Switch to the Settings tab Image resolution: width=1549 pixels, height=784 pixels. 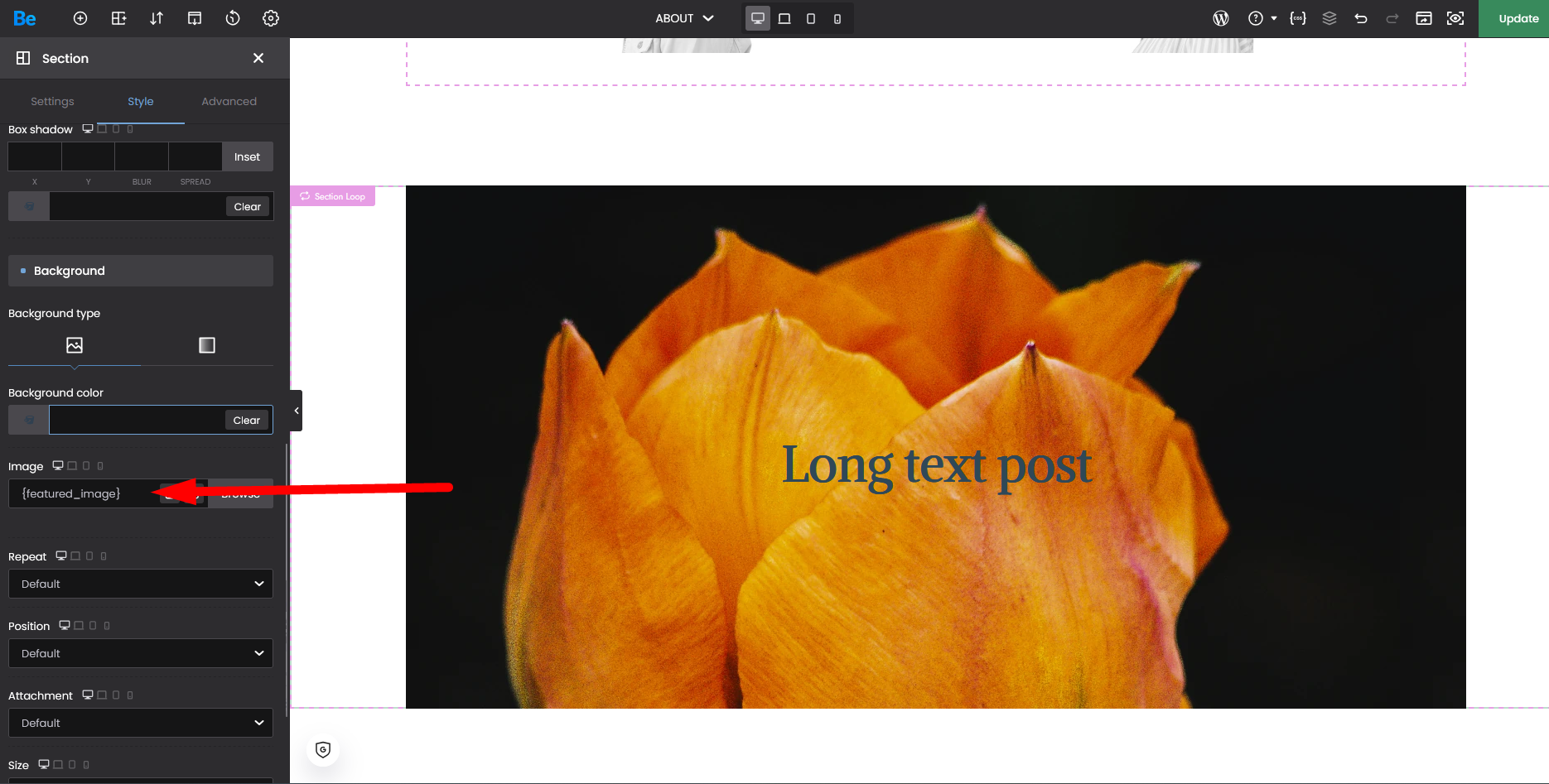click(52, 101)
